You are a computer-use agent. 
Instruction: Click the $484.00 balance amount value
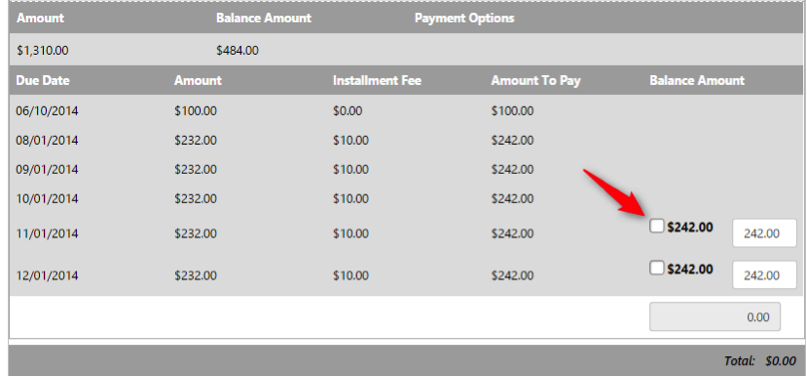coord(237,51)
